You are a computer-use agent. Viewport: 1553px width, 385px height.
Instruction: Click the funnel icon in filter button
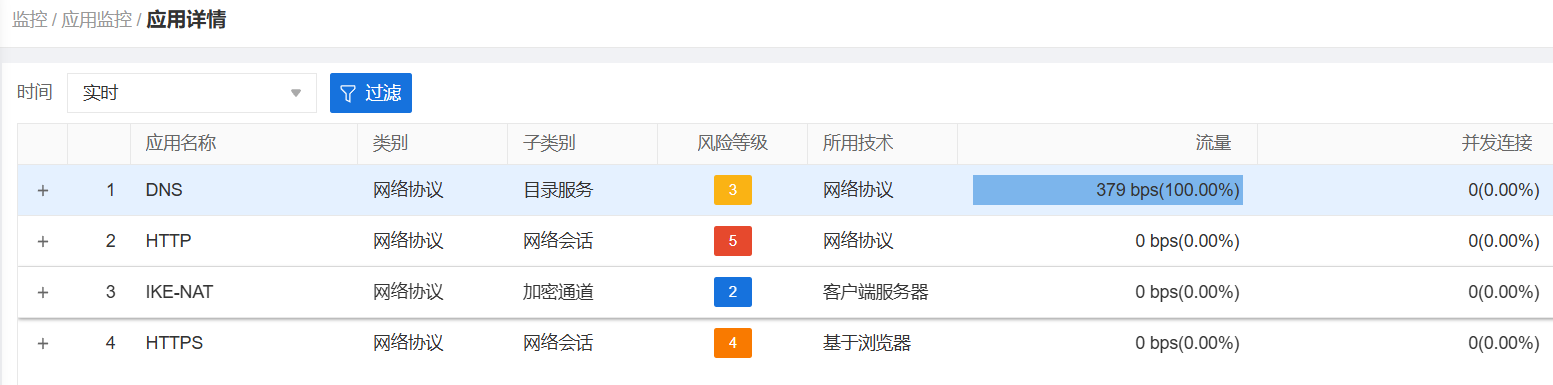(348, 93)
